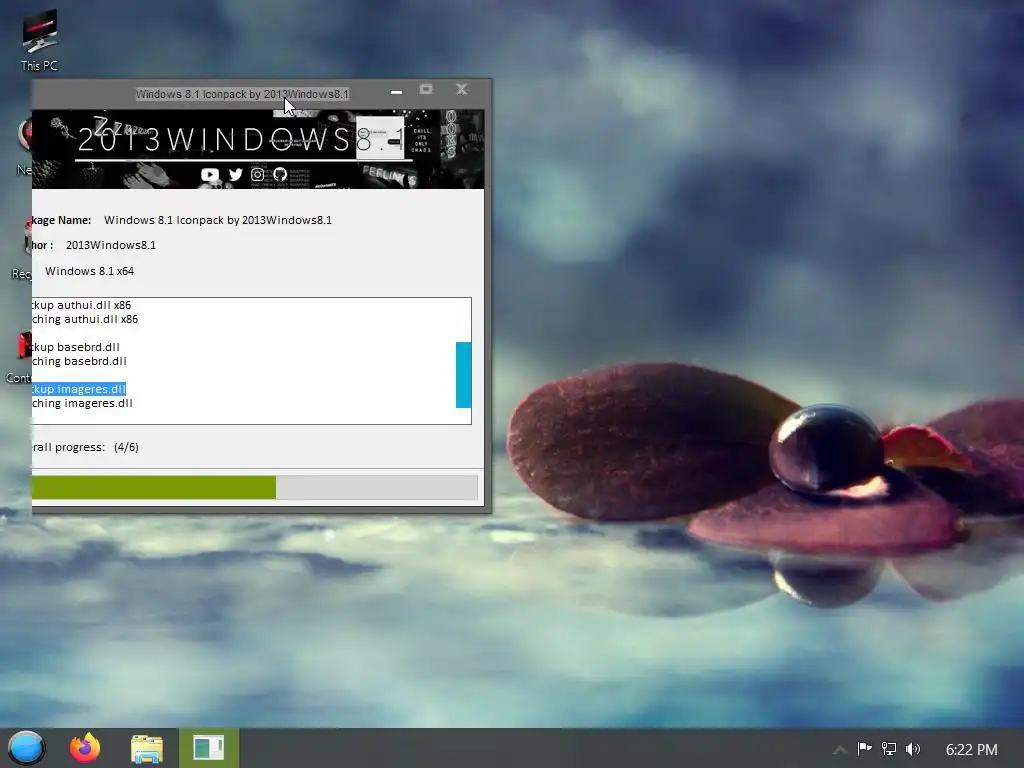The height and width of the screenshot is (768, 1024).
Task: Select the 'kup basebrd.dll' log line
Action: tap(76, 347)
